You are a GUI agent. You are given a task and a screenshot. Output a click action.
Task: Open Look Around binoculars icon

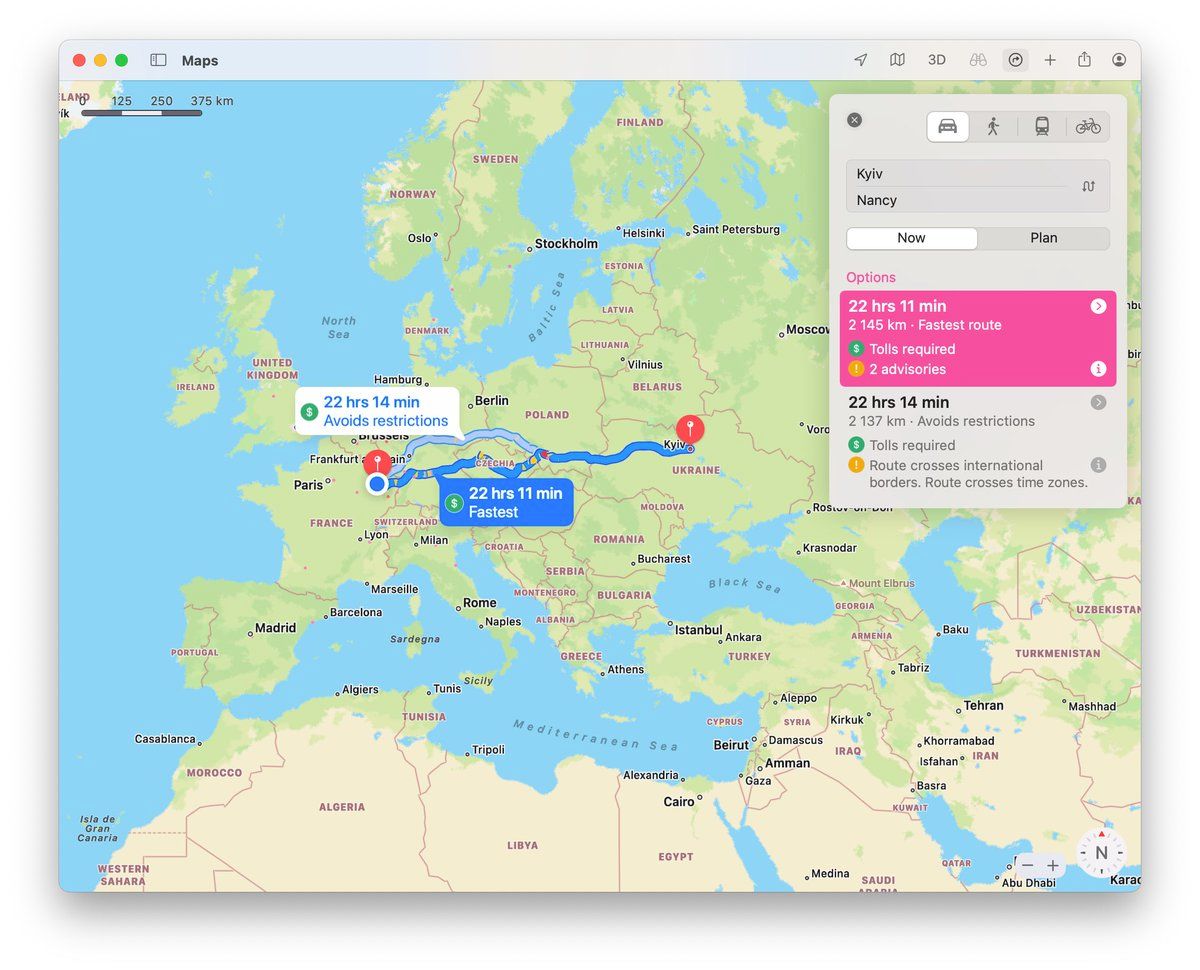[978, 60]
